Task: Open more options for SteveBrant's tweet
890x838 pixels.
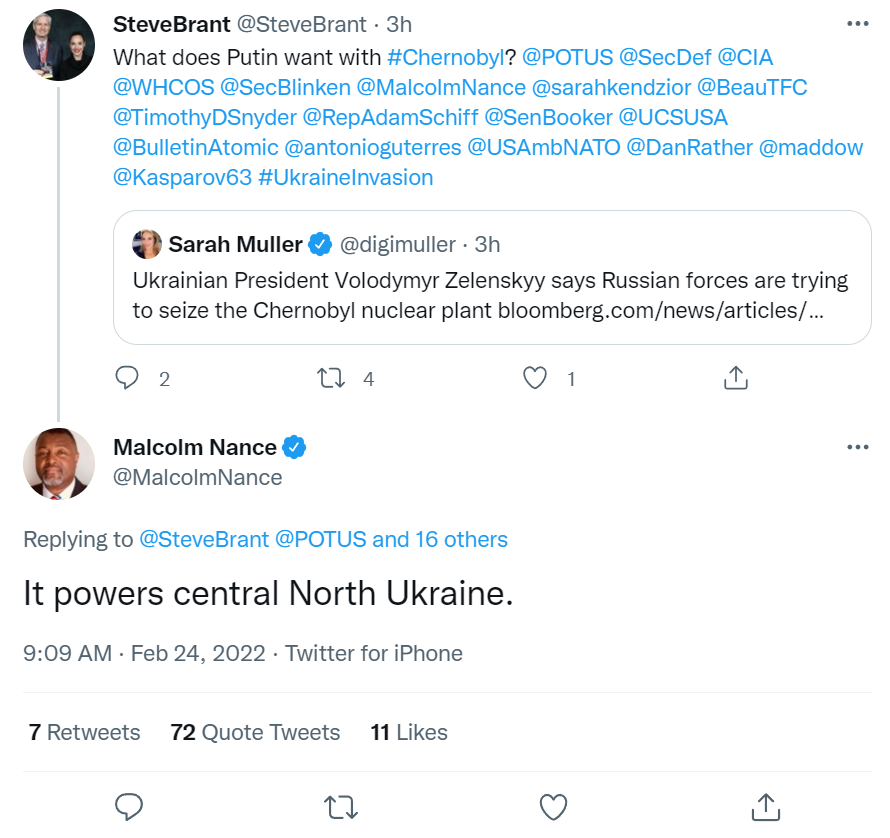Action: tap(857, 24)
